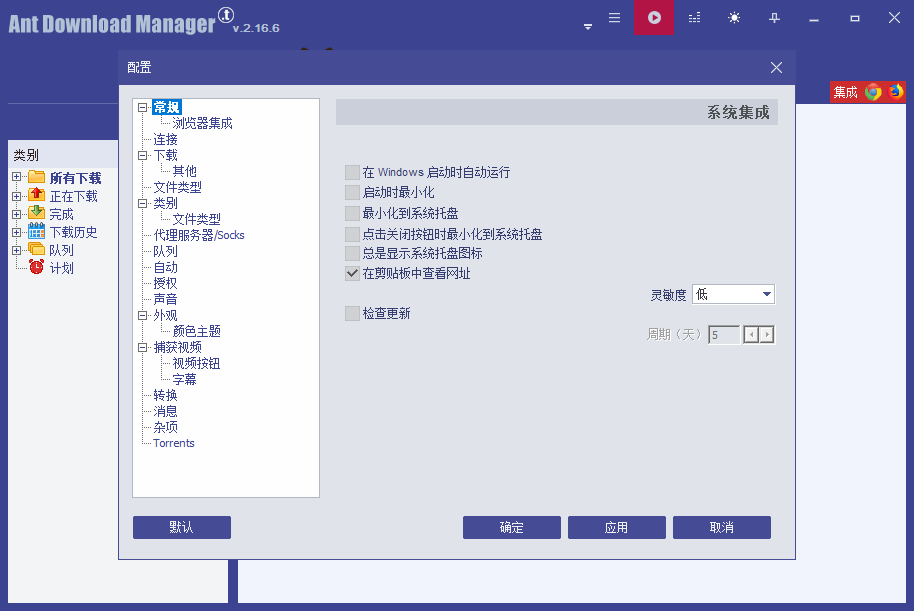Click the 计划 alarm clock icon
This screenshot has width=914, height=611.
click(x=37, y=267)
